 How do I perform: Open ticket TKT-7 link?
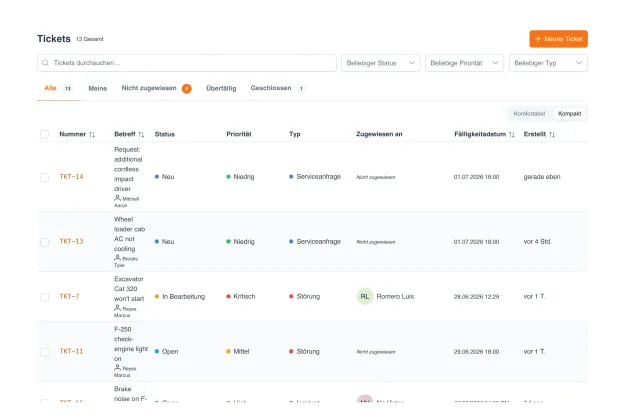[x=69, y=297]
